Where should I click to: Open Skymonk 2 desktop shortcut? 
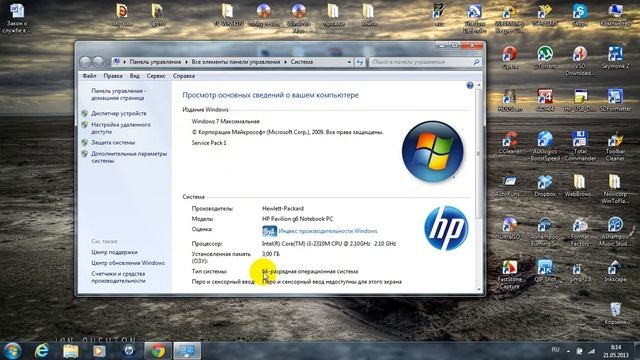(615, 58)
